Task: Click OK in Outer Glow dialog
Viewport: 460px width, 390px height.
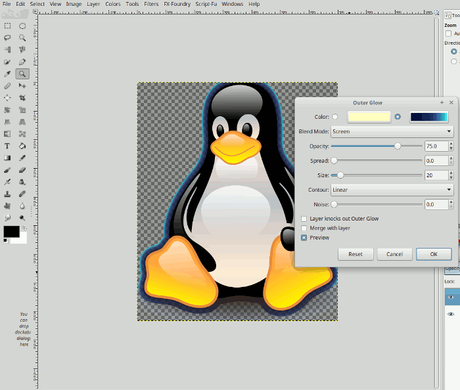Action: coord(434,254)
